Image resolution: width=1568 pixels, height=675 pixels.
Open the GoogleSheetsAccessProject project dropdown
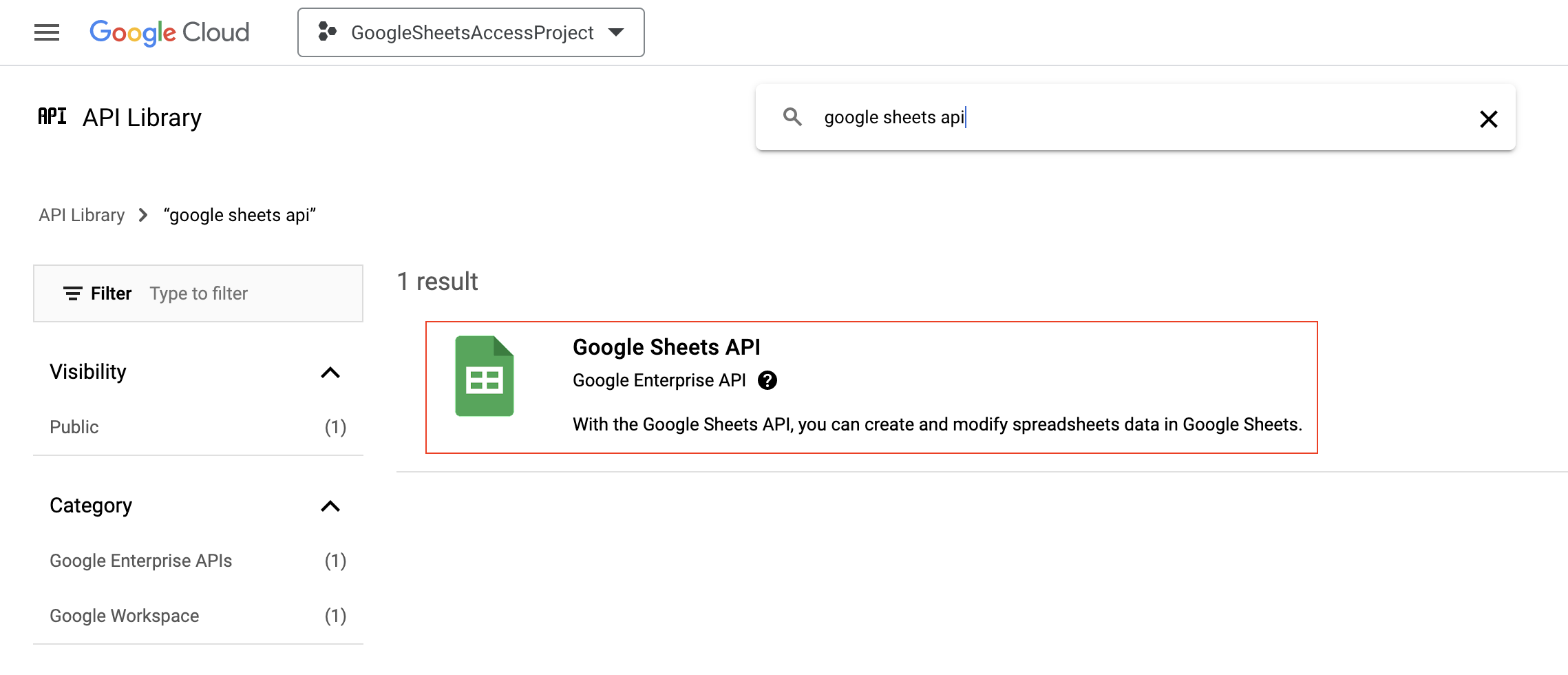pyautogui.click(x=471, y=32)
